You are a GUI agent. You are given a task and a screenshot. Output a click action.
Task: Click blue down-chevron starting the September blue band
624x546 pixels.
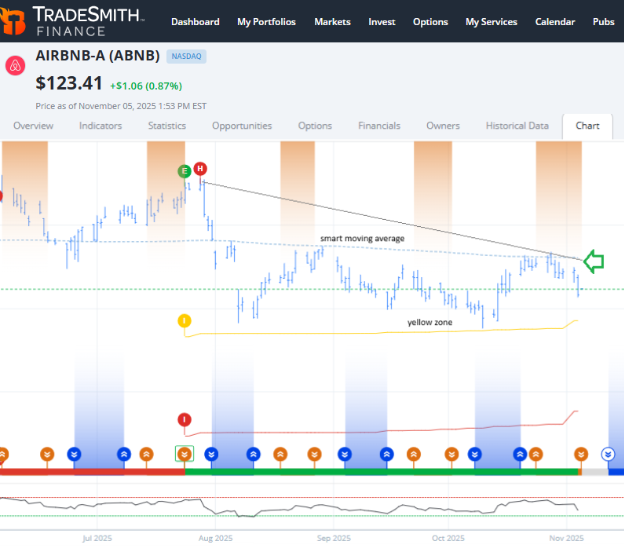[x=345, y=454]
